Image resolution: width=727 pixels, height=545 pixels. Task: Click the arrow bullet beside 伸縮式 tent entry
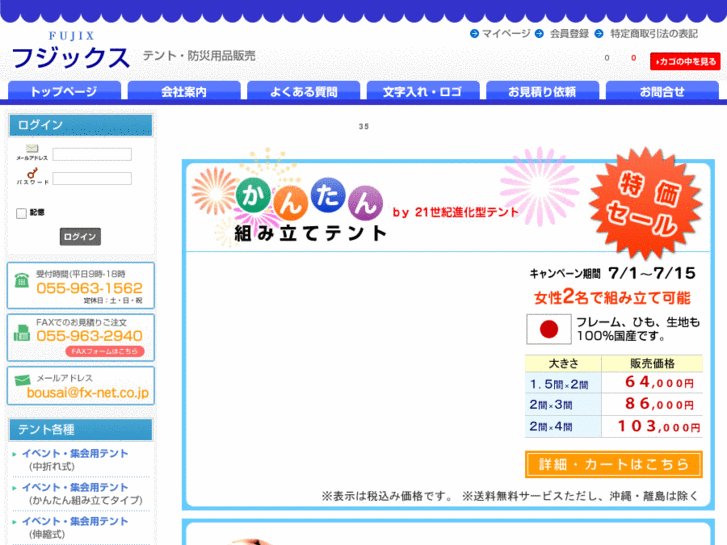click(15, 522)
